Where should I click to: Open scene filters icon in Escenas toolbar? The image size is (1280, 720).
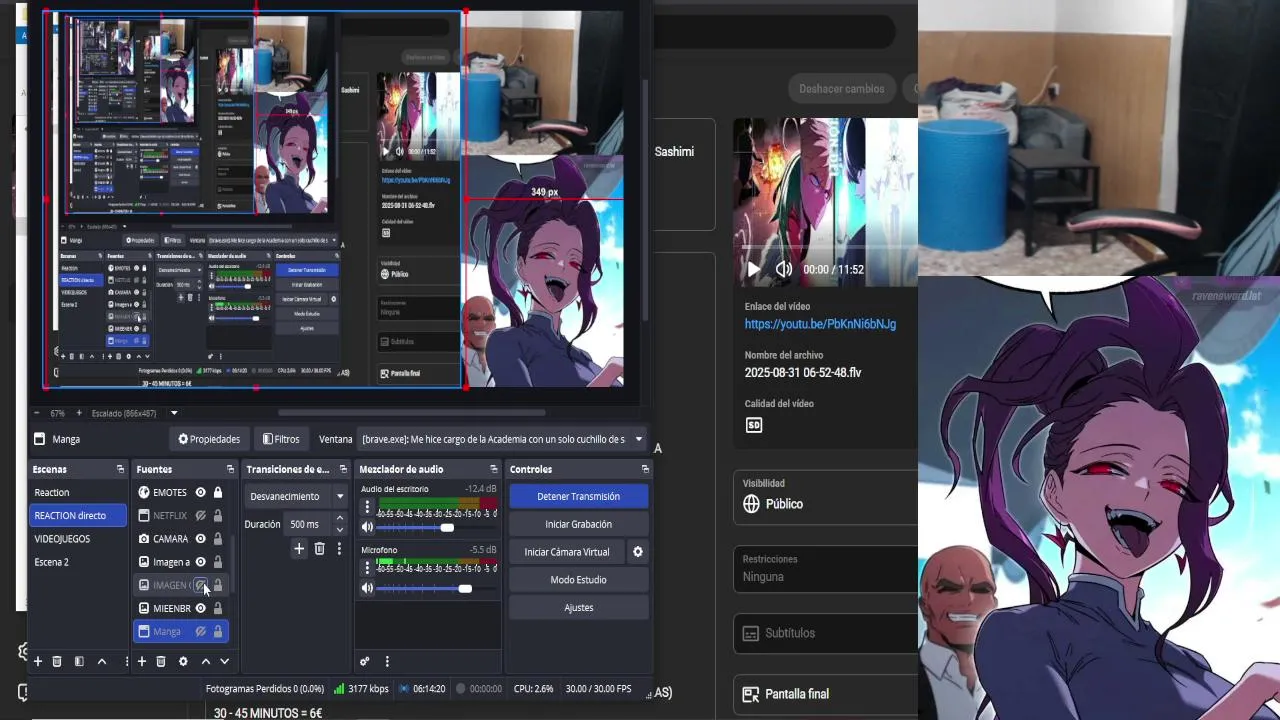tap(79, 661)
